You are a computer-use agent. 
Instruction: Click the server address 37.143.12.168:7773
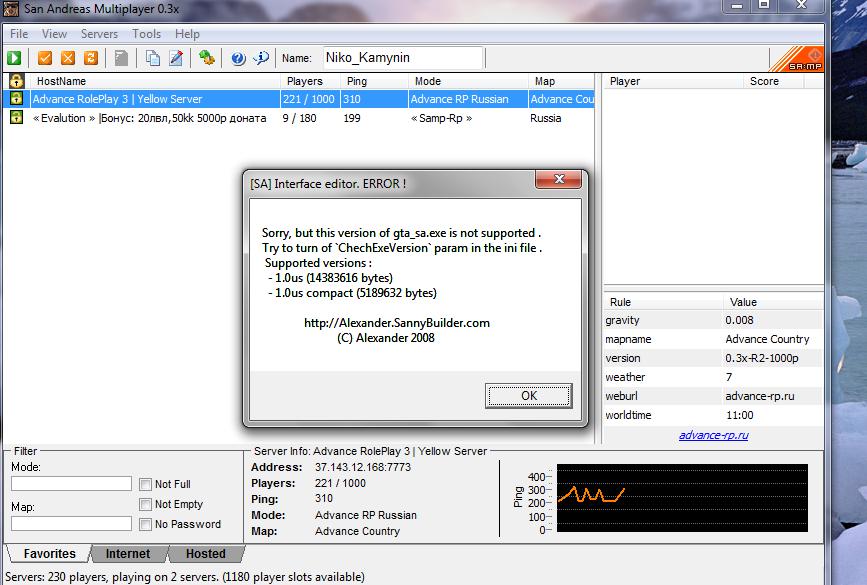(x=363, y=467)
